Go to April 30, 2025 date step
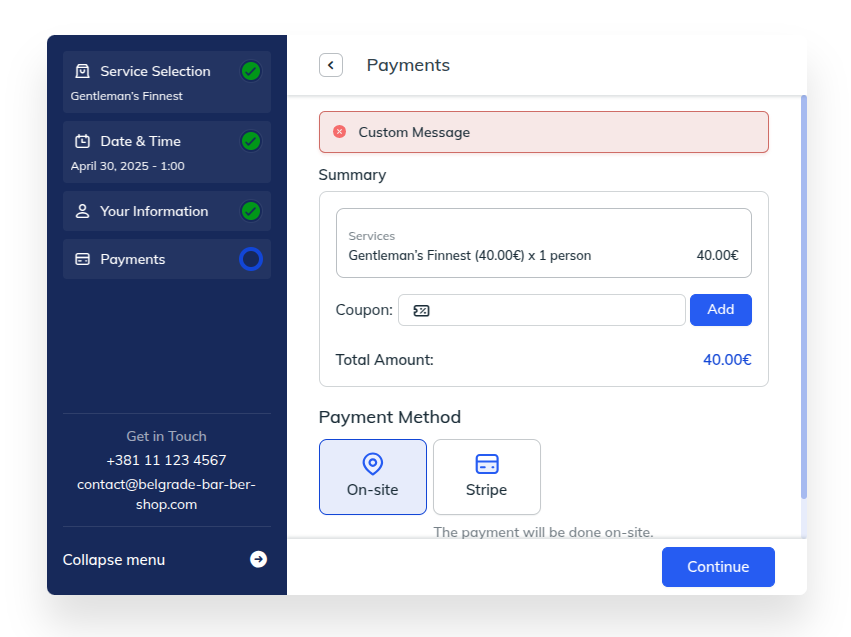851x637 pixels. click(x=128, y=166)
